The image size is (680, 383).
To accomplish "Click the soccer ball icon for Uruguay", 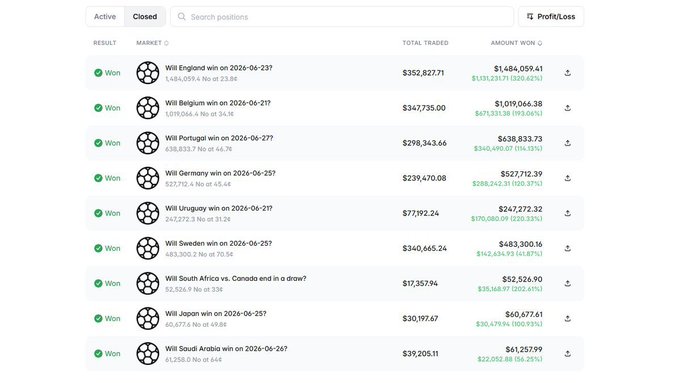I will [x=147, y=213].
